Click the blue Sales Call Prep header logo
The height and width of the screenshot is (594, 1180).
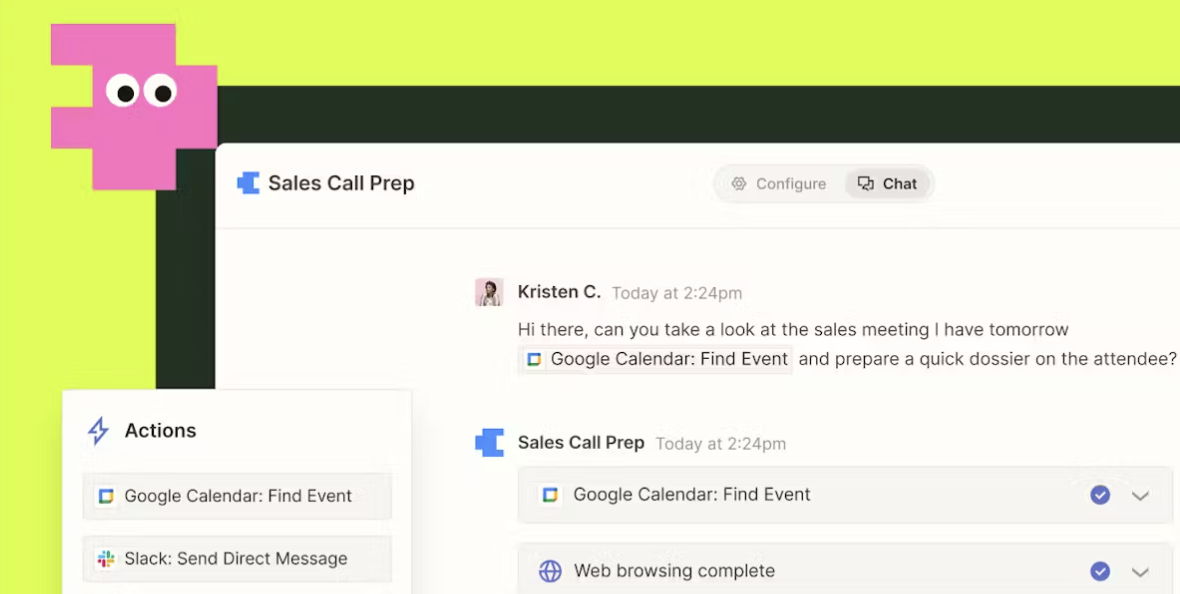click(x=248, y=183)
